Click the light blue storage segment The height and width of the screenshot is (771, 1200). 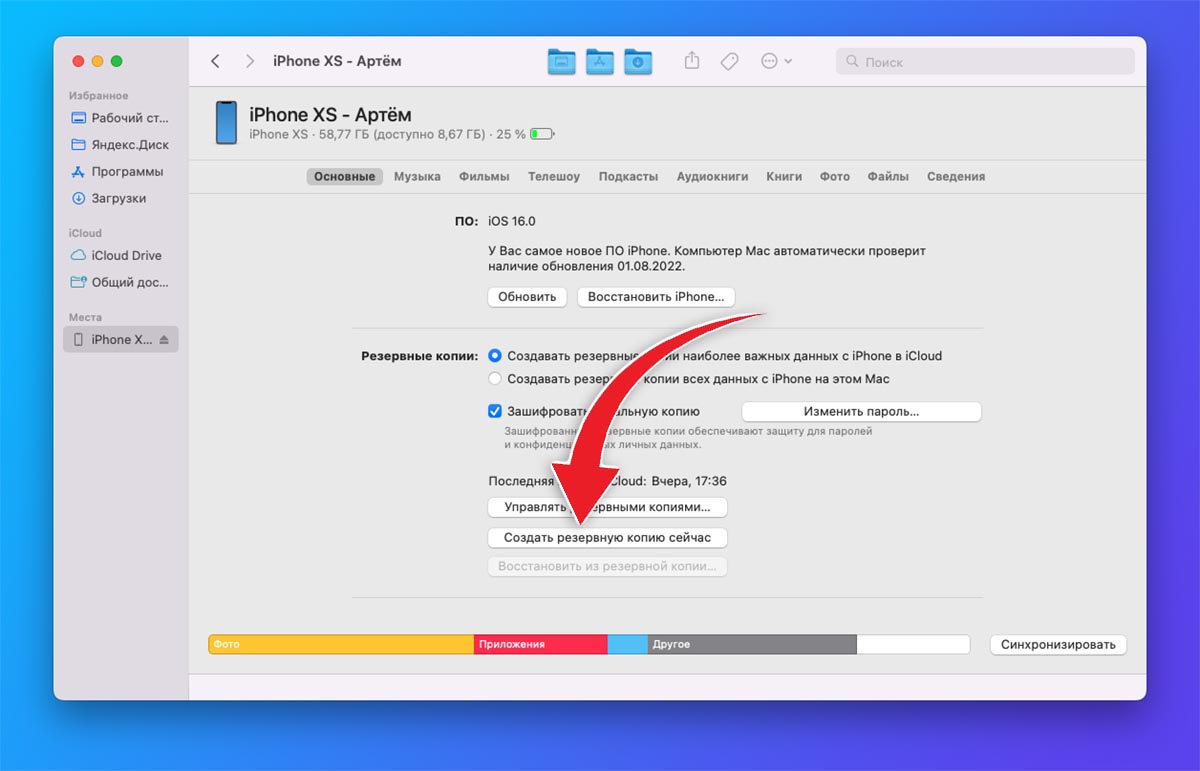click(628, 645)
